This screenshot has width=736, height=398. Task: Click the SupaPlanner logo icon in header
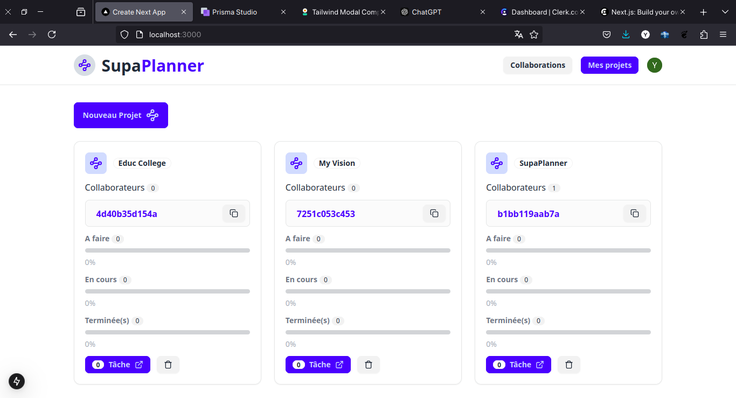84,65
